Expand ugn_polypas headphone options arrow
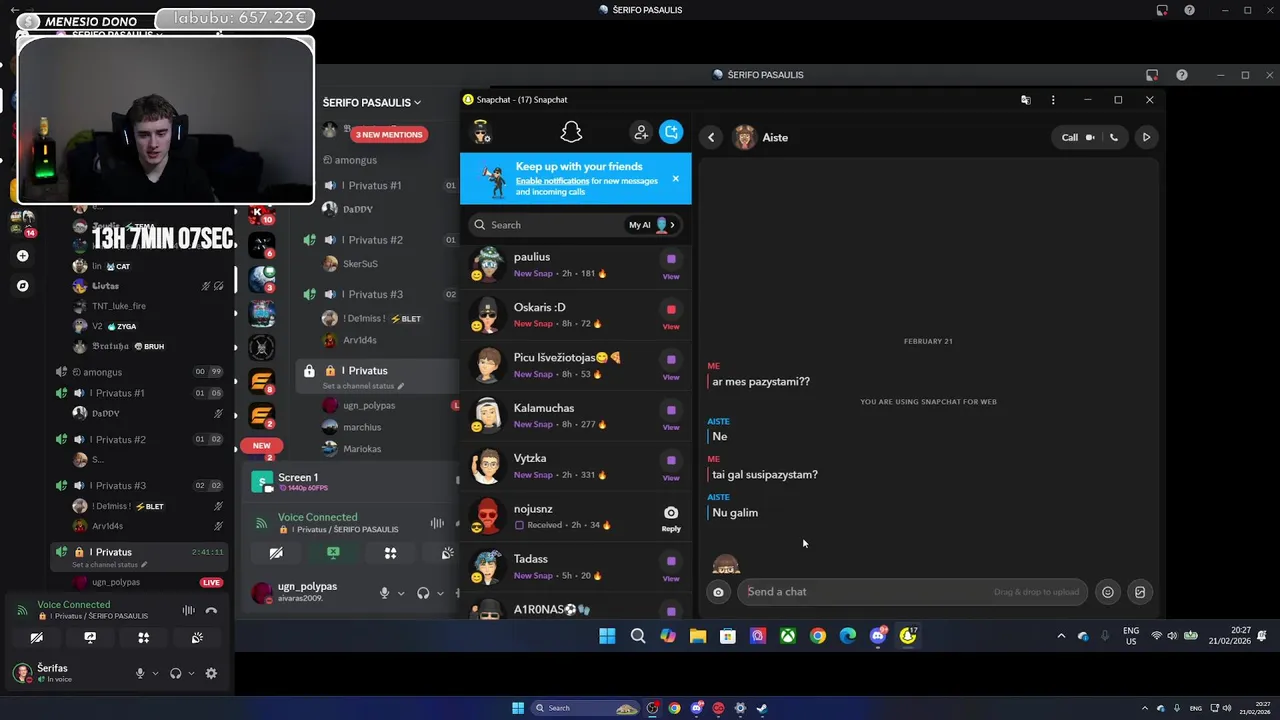 point(441,593)
